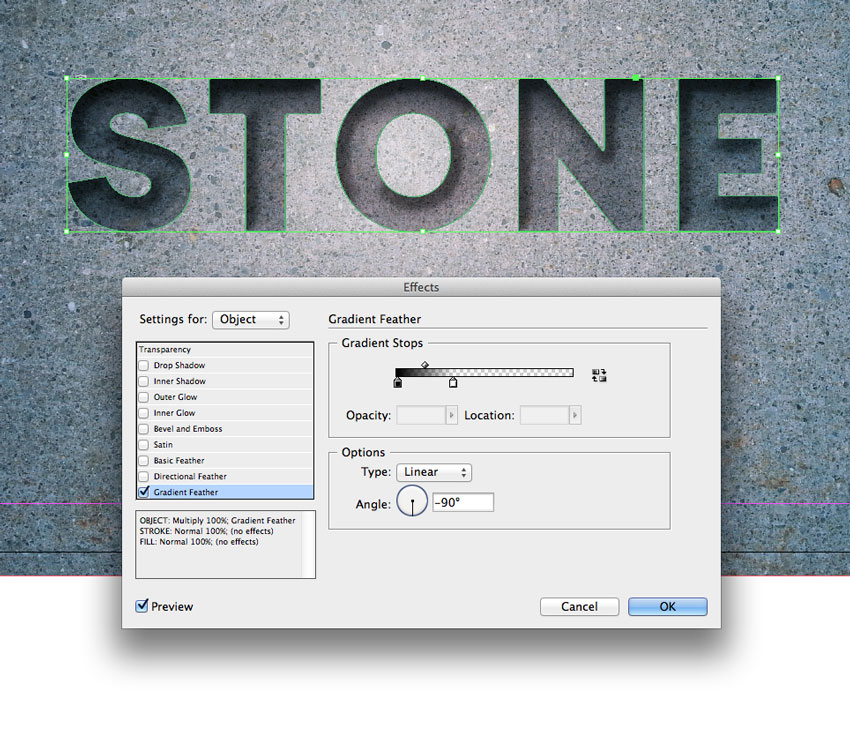Open the Settings for: Object dropdown
This screenshot has width=850, height=732.
click(250, 319)
